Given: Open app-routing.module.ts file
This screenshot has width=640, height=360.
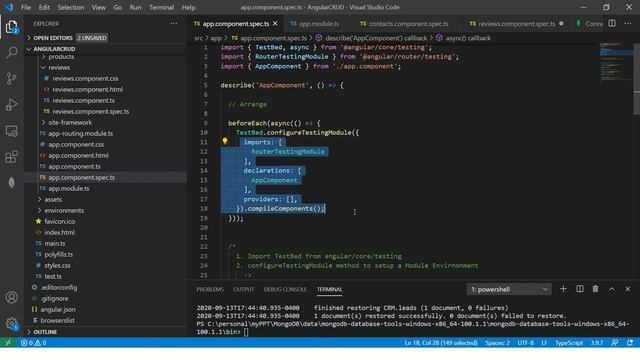Looking at the screenshot, I should (80, 133).
